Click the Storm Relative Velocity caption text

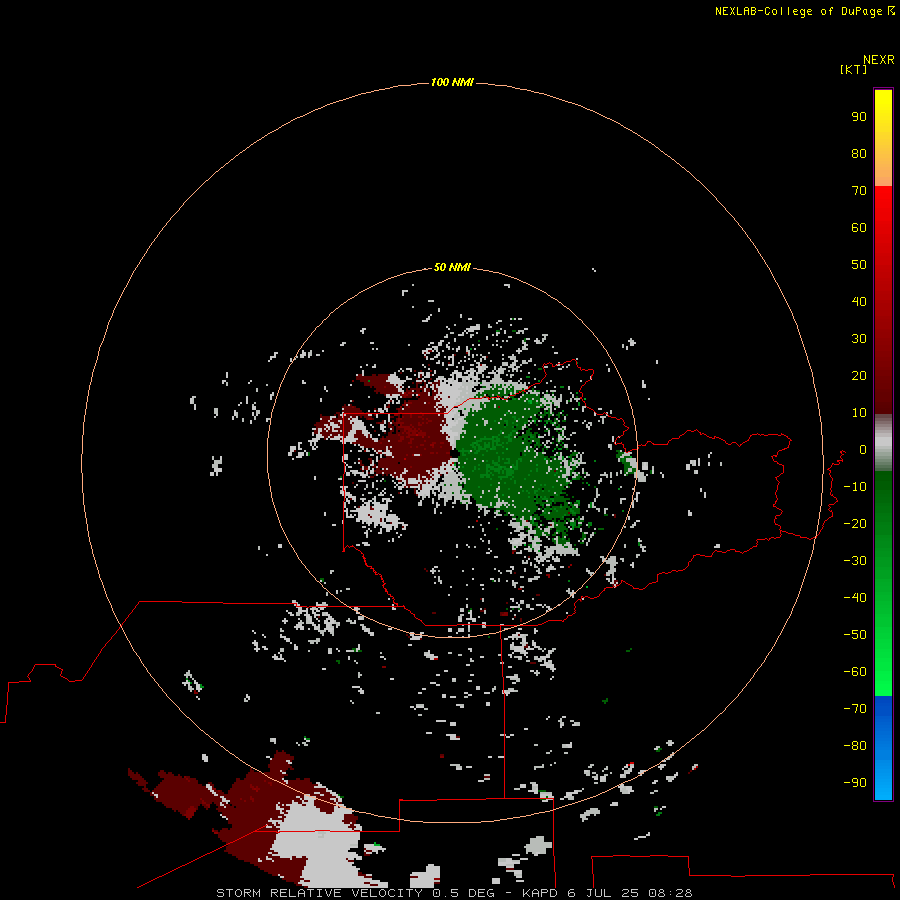click(x=454, y=893)
